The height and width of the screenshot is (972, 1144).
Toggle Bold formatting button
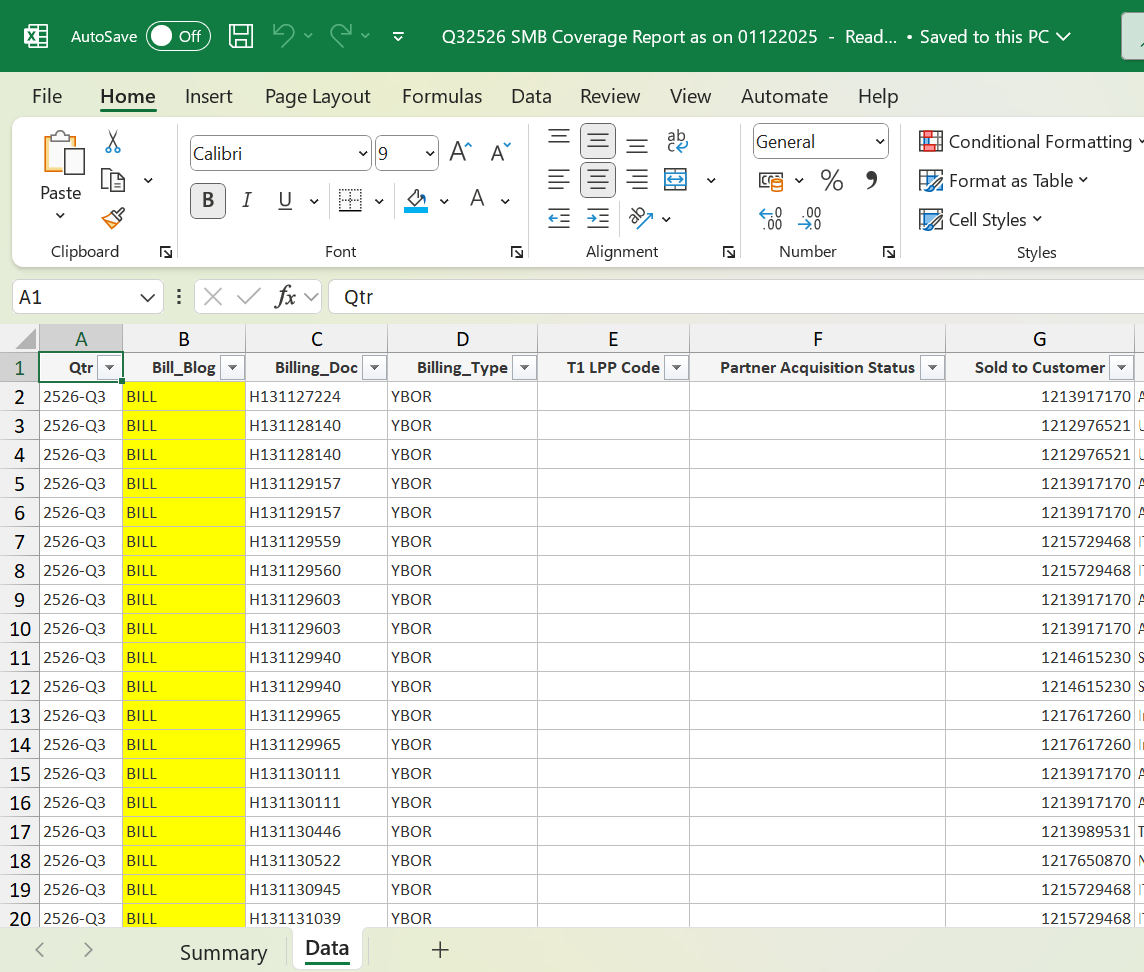208,200
